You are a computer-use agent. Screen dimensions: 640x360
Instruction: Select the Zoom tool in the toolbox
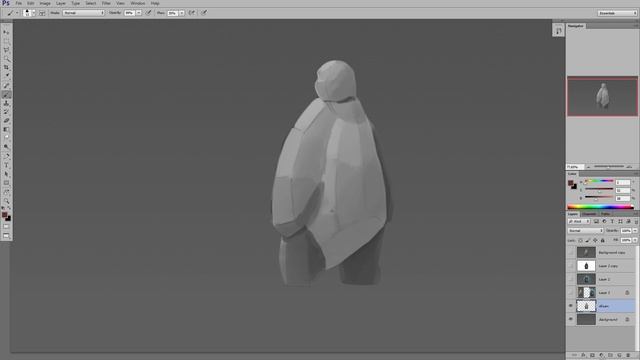click(x=6, y=201)
